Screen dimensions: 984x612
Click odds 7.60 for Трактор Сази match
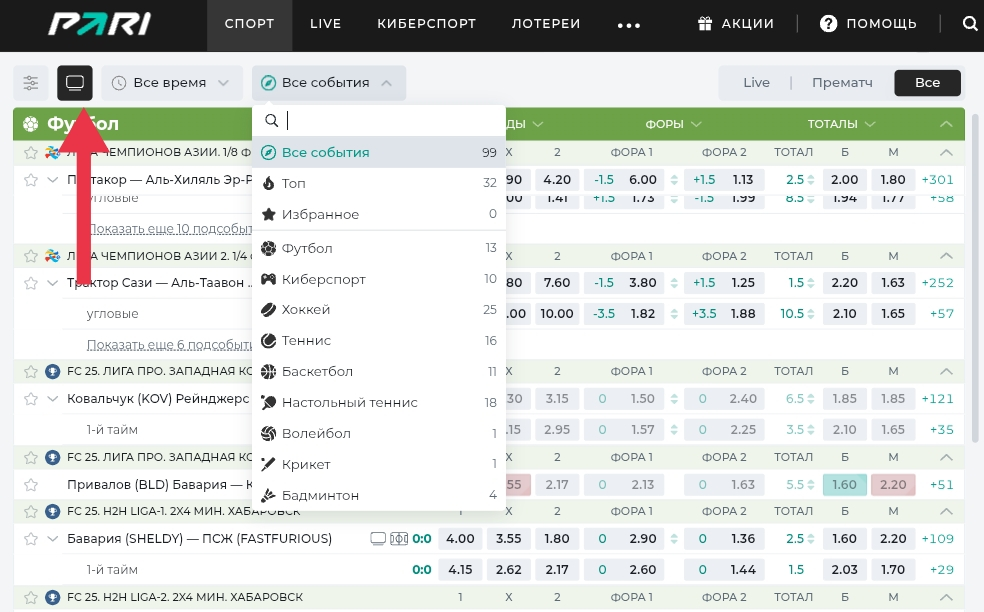coord(556,283)
